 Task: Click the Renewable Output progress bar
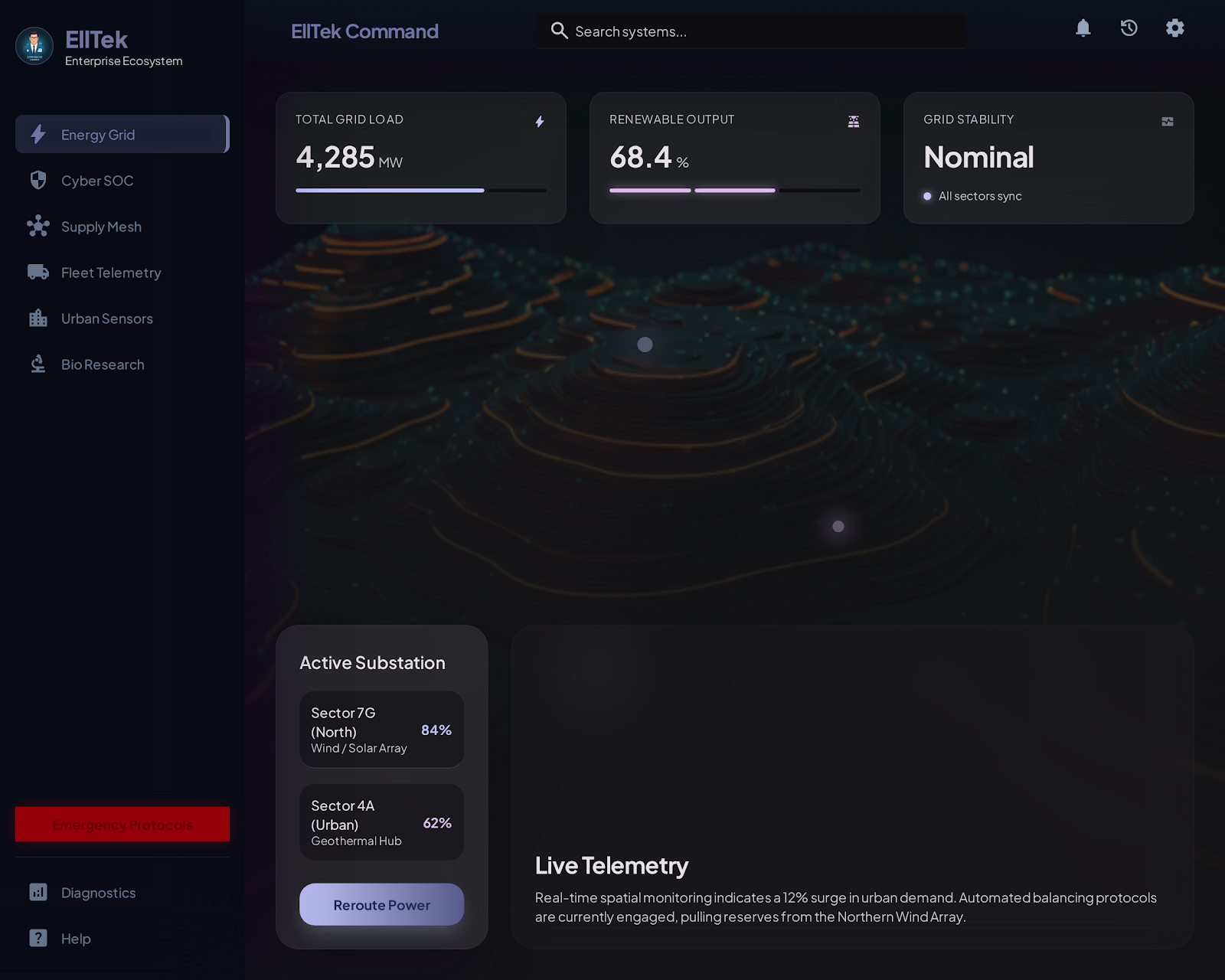[734, 190]
